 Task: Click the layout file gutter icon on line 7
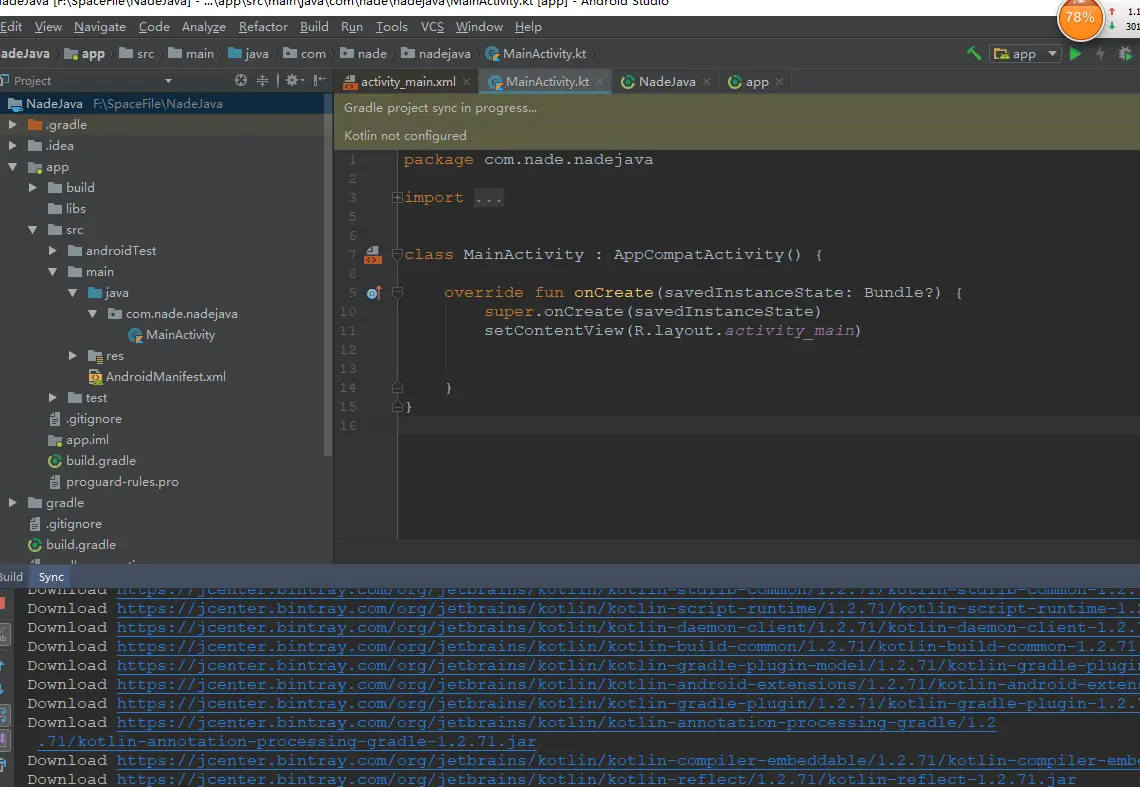tap(372, 255)
